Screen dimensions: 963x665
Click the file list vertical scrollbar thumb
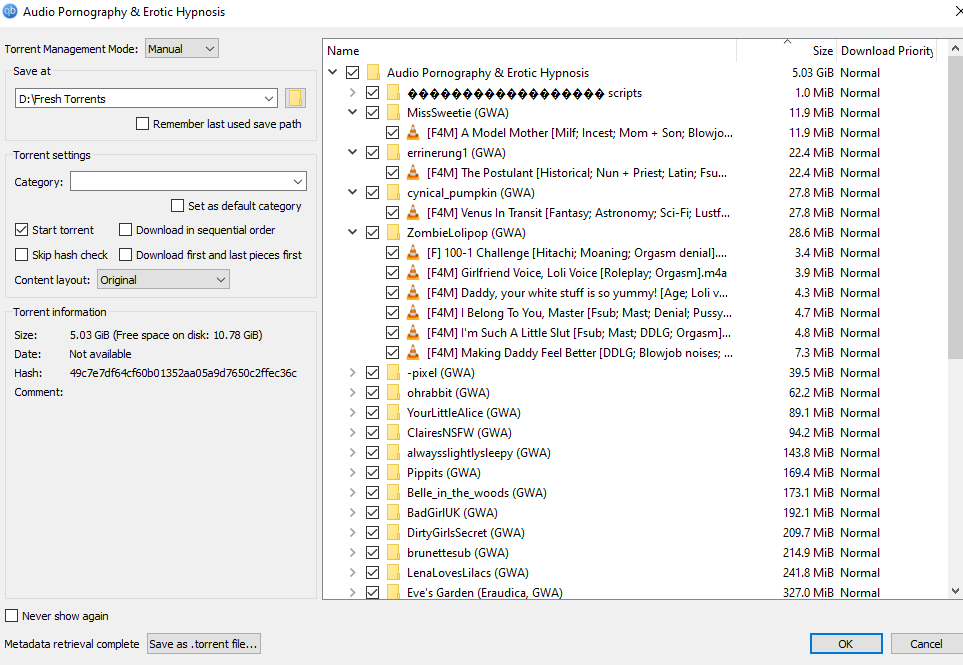point(955,207)
